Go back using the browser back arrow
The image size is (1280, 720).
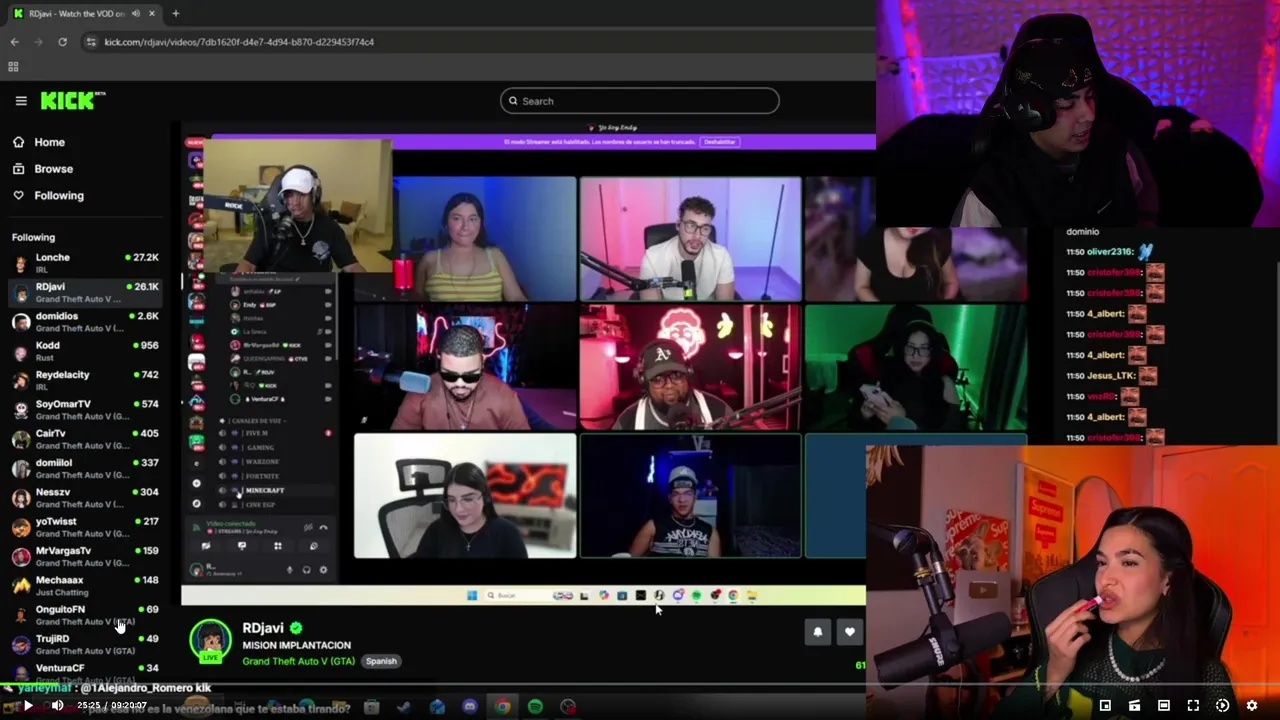click(14, 42)
